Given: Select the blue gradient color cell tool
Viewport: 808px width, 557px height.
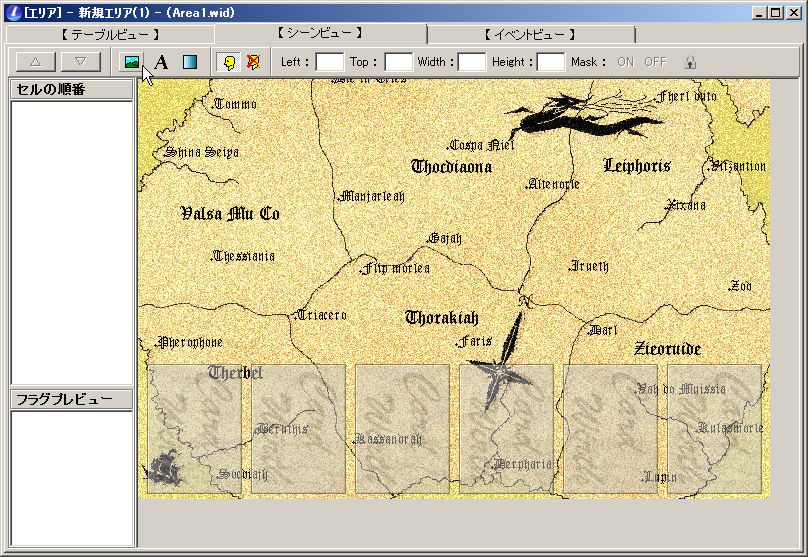Looking at the screenshot, I should click(190, 62).
